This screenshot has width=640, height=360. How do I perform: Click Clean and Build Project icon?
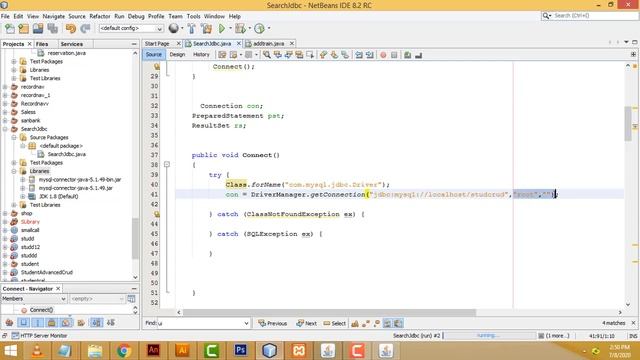point(206,28)
